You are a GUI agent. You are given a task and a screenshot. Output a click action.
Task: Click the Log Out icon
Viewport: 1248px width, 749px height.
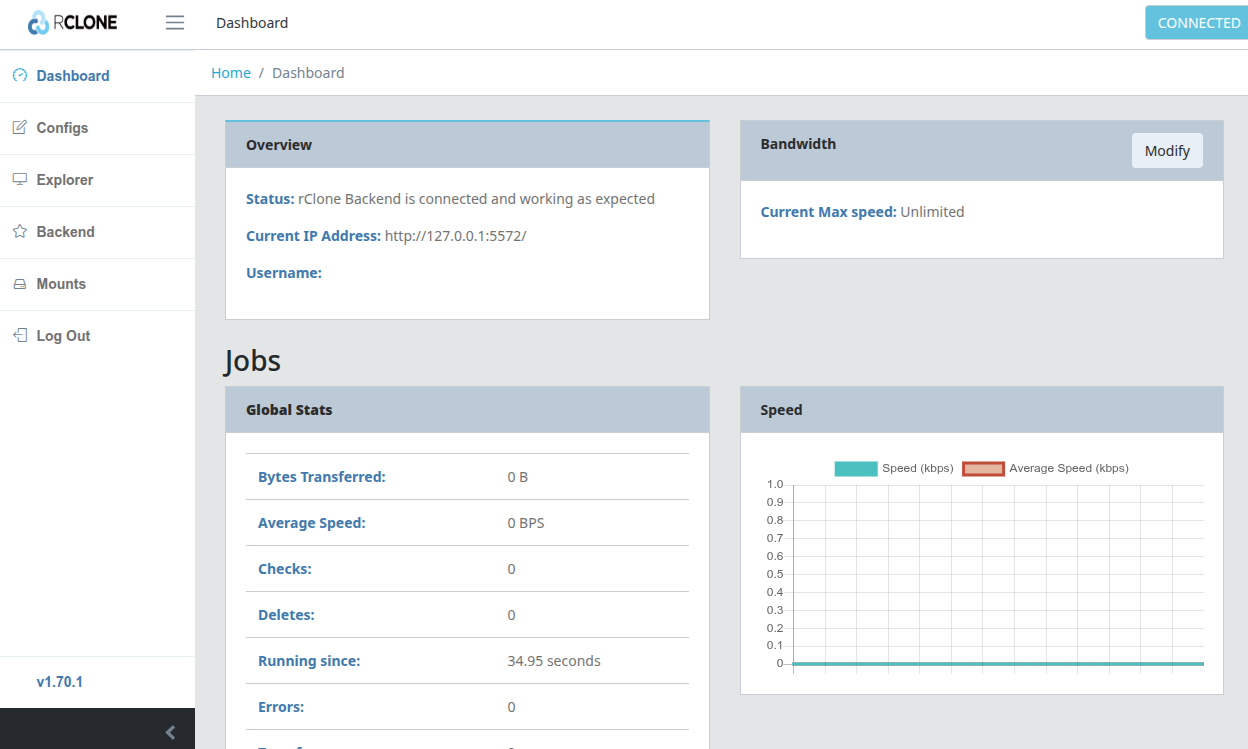tap(19, 335)
